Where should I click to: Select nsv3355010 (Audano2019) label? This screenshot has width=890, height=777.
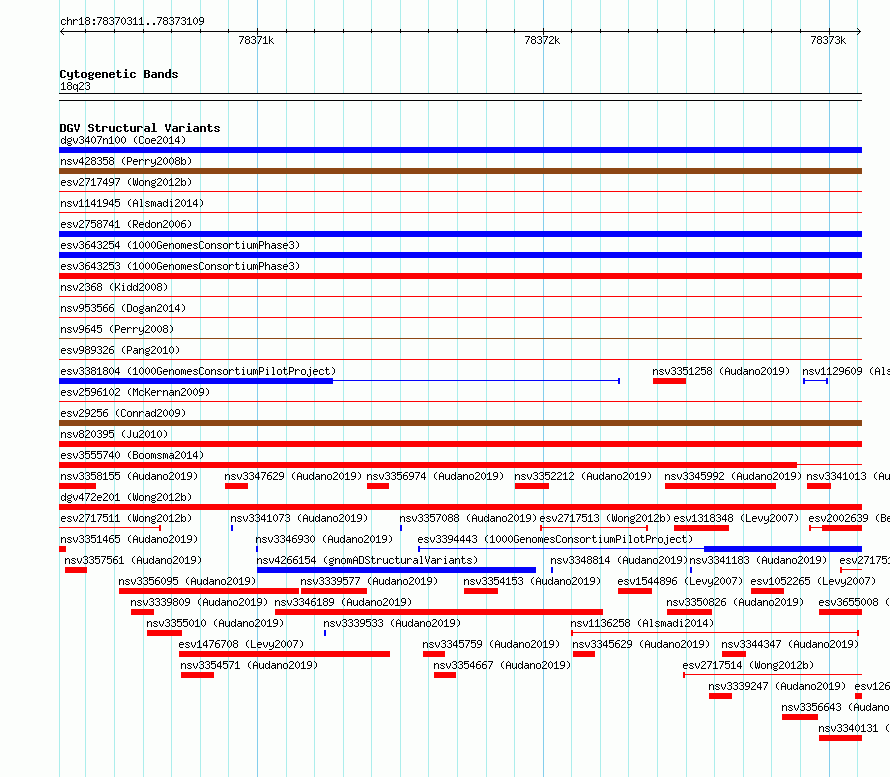(215, 623)
